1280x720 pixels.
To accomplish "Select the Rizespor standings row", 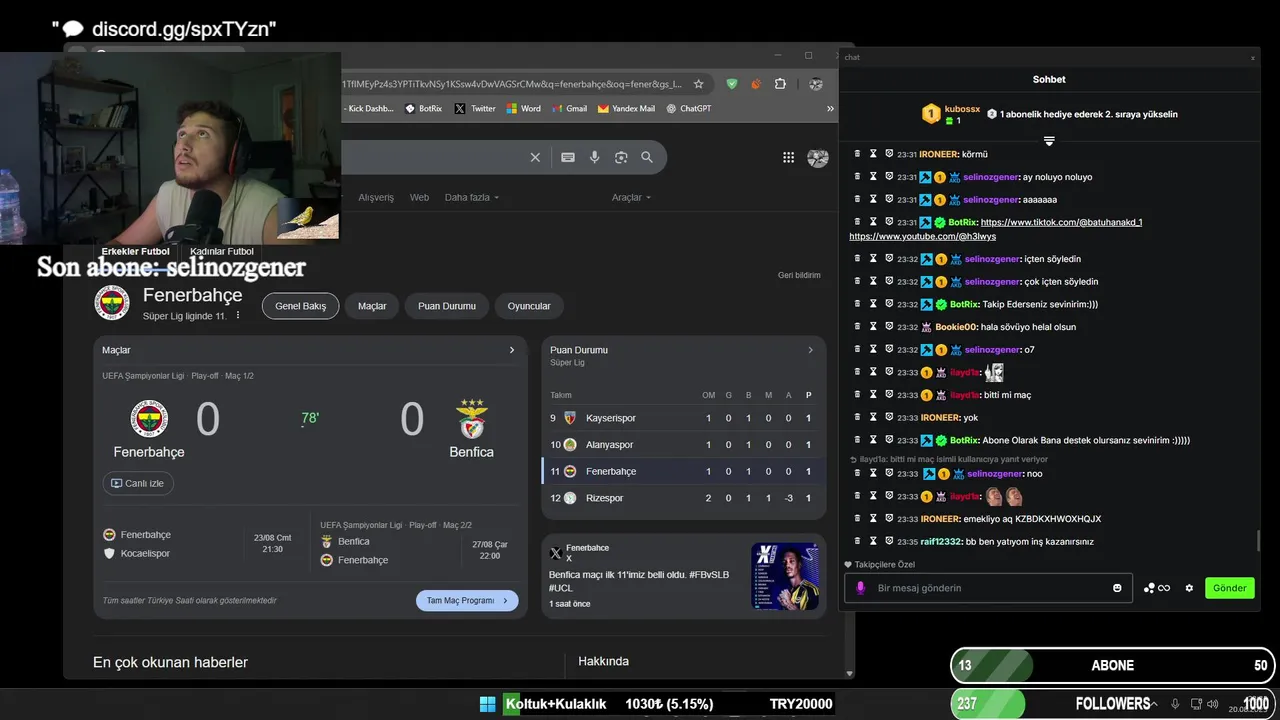I will click(683, 498).
